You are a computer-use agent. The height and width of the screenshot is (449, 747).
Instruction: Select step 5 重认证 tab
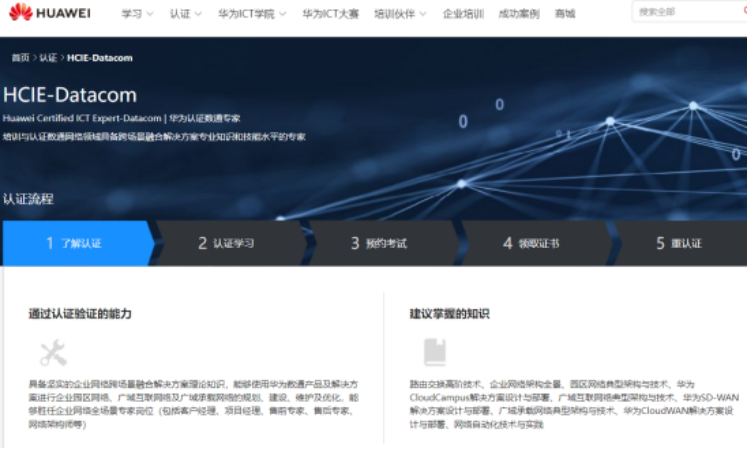pos(681,243)
